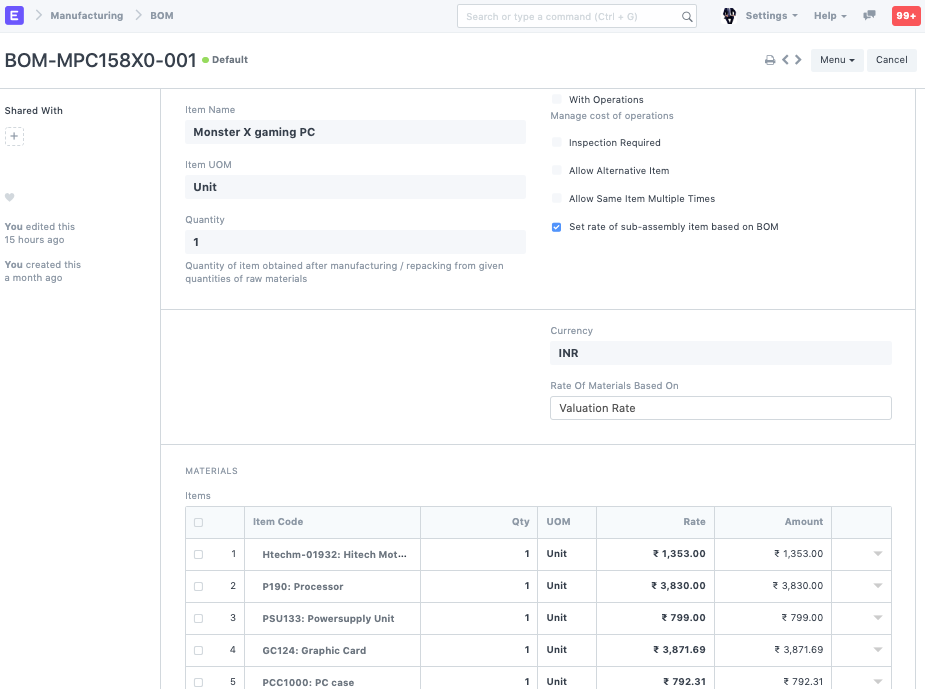The width and height of the screenshot is (925, 689).
Task: Select the checkbox for row 2 Processor
Action: coord(198,586)
